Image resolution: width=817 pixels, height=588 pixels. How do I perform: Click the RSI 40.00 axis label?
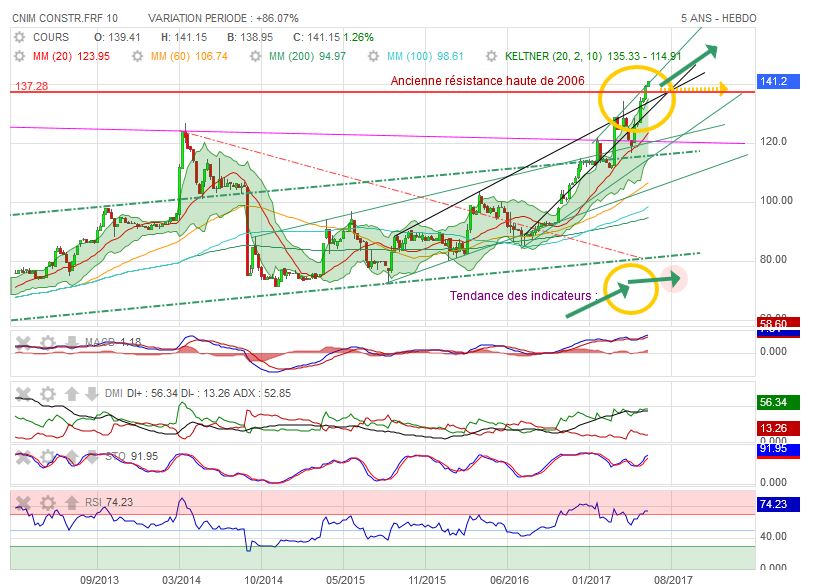(773, 536)
